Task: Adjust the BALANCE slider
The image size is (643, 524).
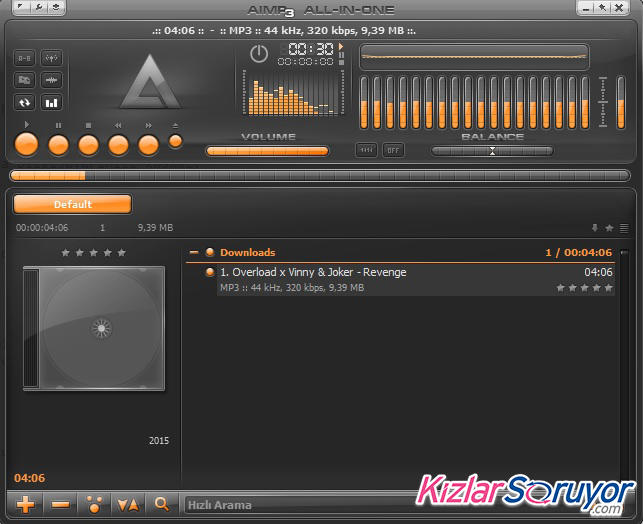Action: click(x=492, y=151)
